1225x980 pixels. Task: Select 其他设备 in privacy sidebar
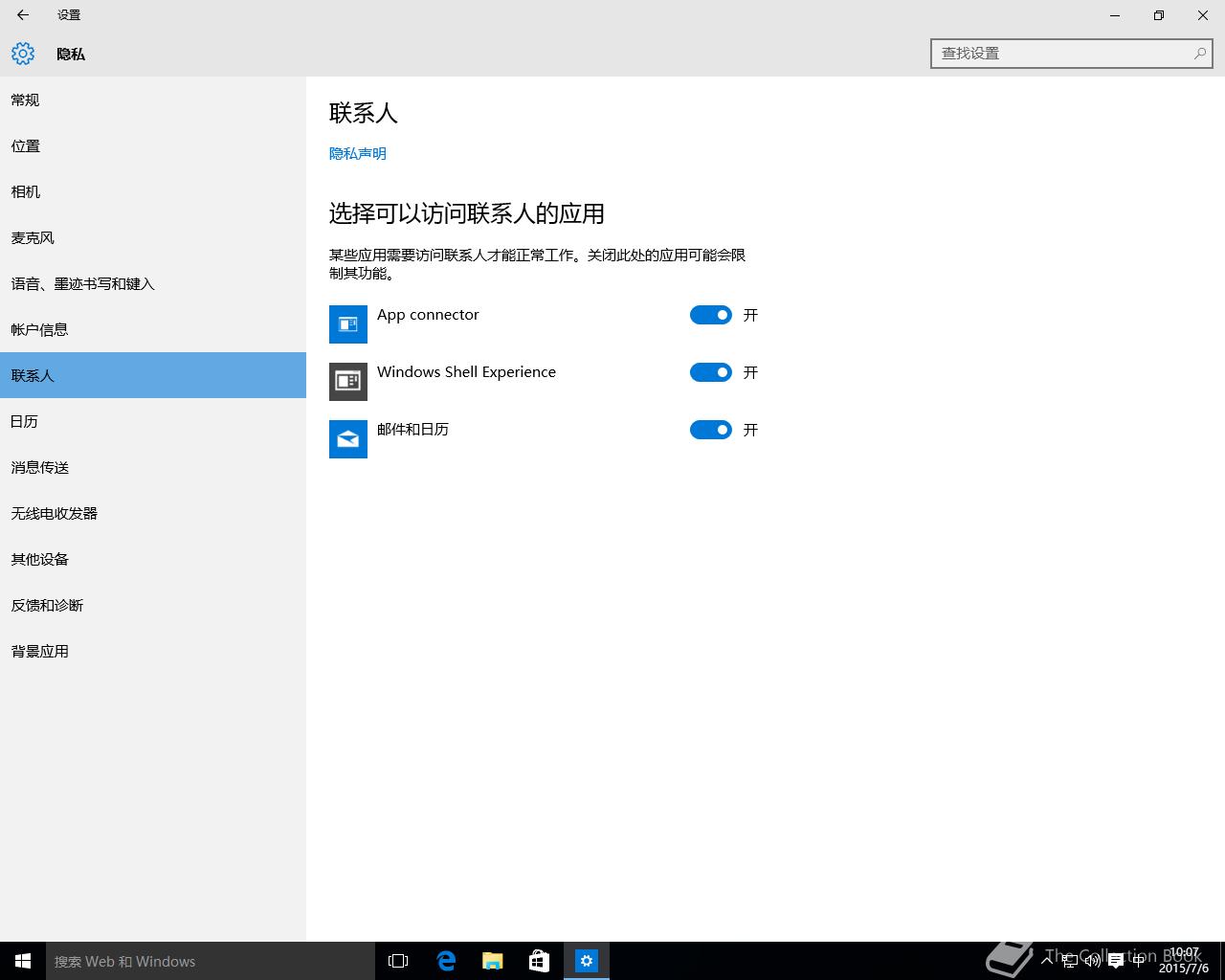click(x=153, y=559)
